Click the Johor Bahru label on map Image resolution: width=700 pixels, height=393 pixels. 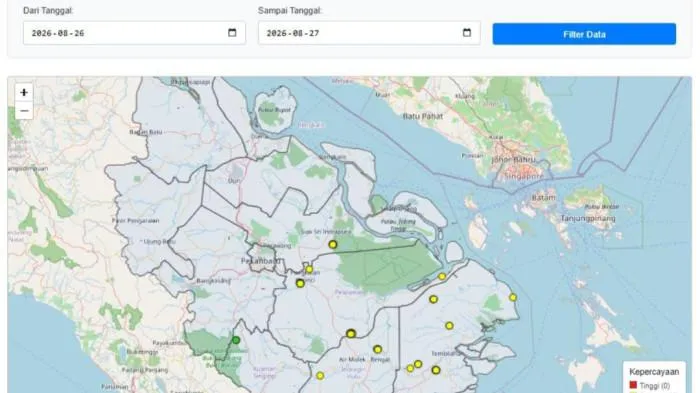[x=513, y=159]
